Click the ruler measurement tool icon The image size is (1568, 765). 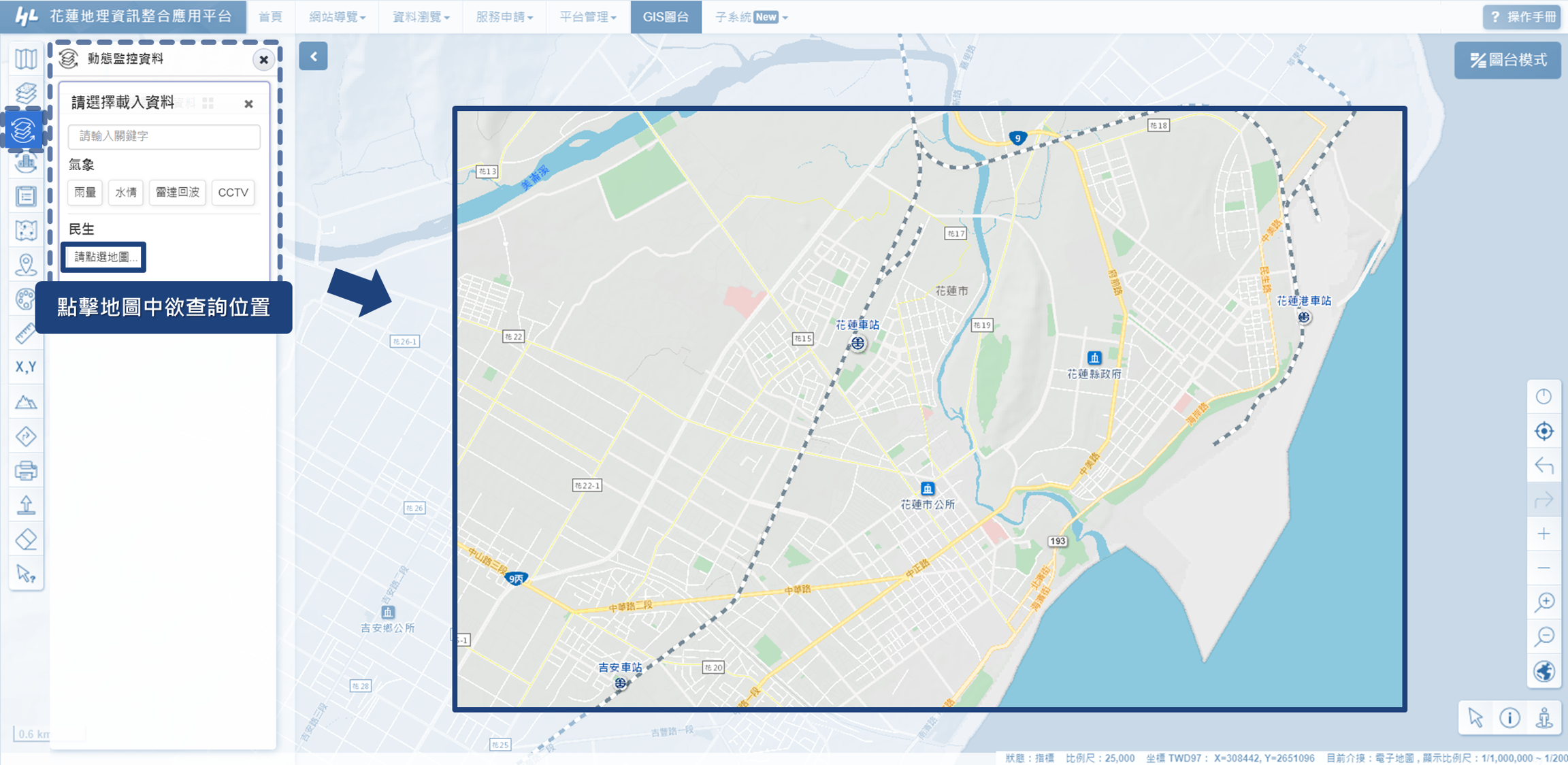(25, 333)
